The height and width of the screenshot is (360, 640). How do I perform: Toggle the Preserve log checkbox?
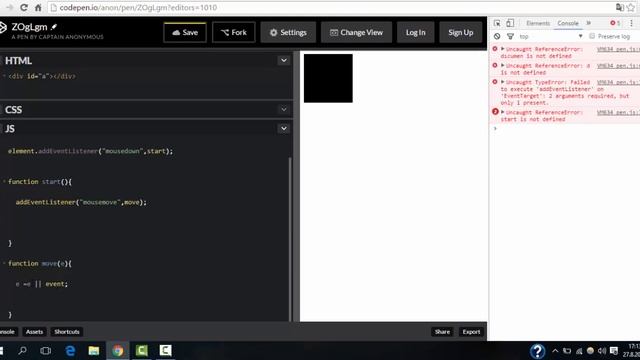592,36
